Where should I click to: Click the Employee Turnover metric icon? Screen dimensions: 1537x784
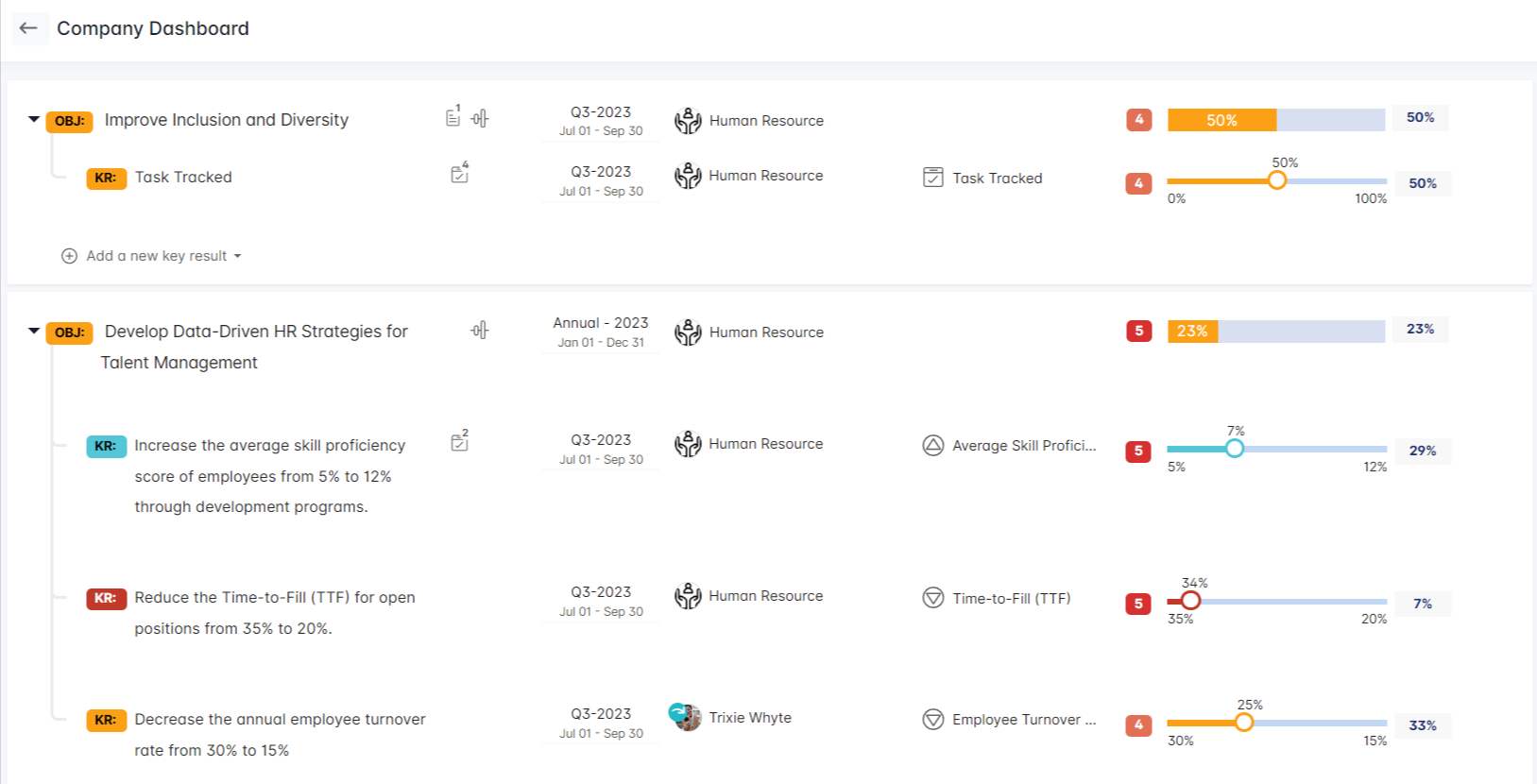[x=933, y=720]
